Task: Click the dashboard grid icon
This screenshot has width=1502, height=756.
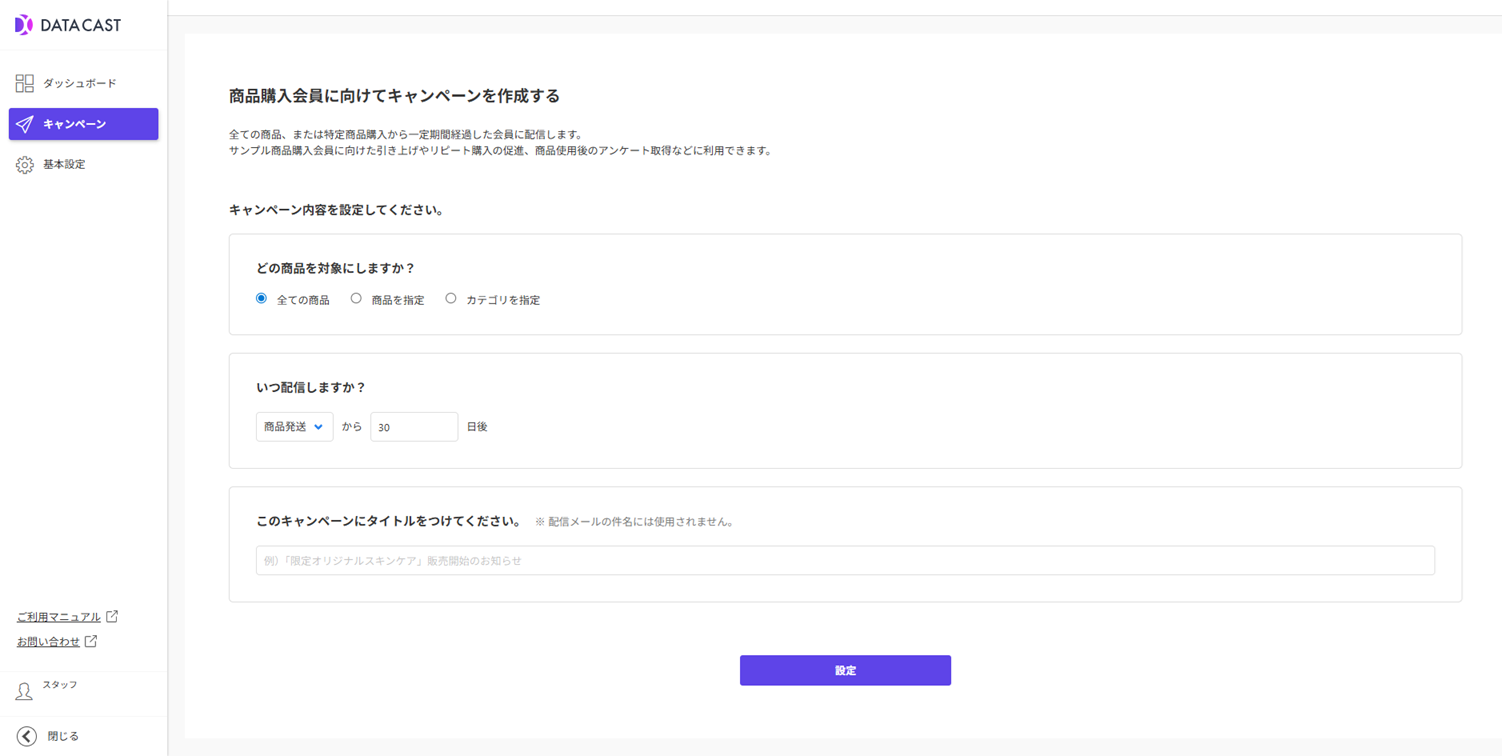Action: point(25,83)
